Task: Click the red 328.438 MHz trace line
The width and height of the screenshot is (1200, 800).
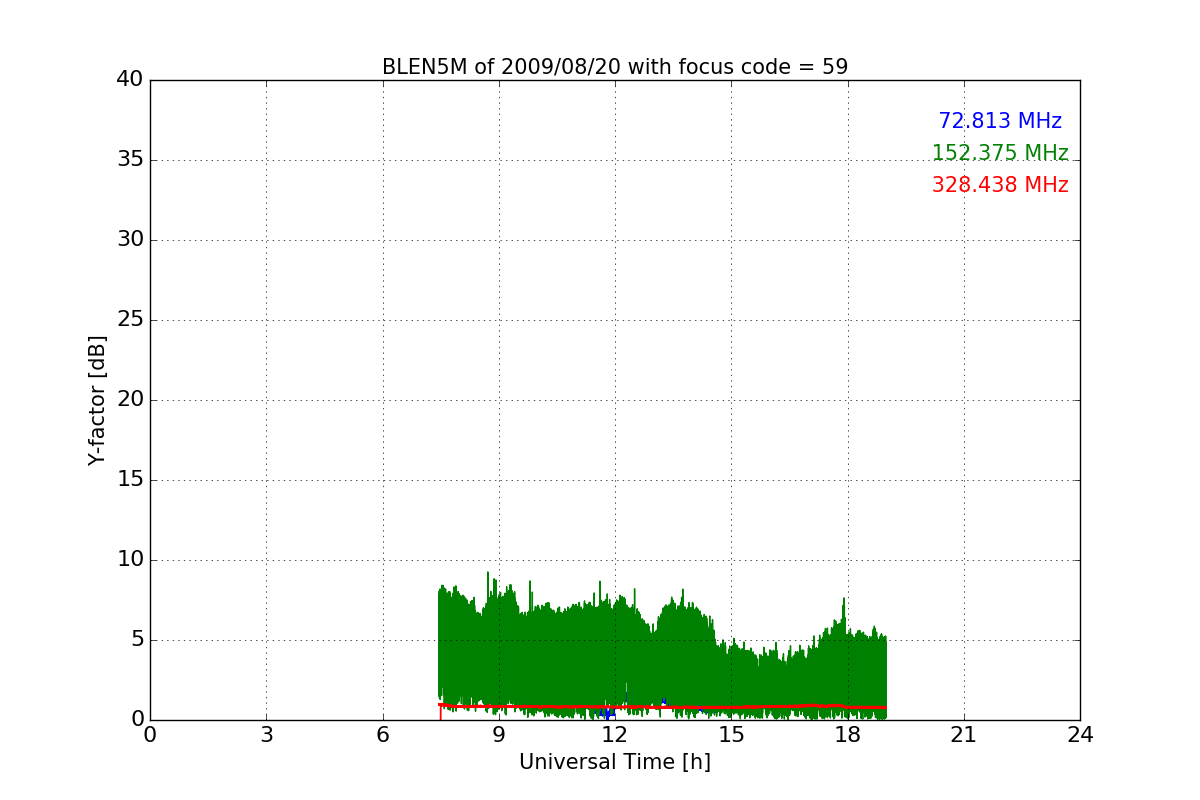Action: 660,707
